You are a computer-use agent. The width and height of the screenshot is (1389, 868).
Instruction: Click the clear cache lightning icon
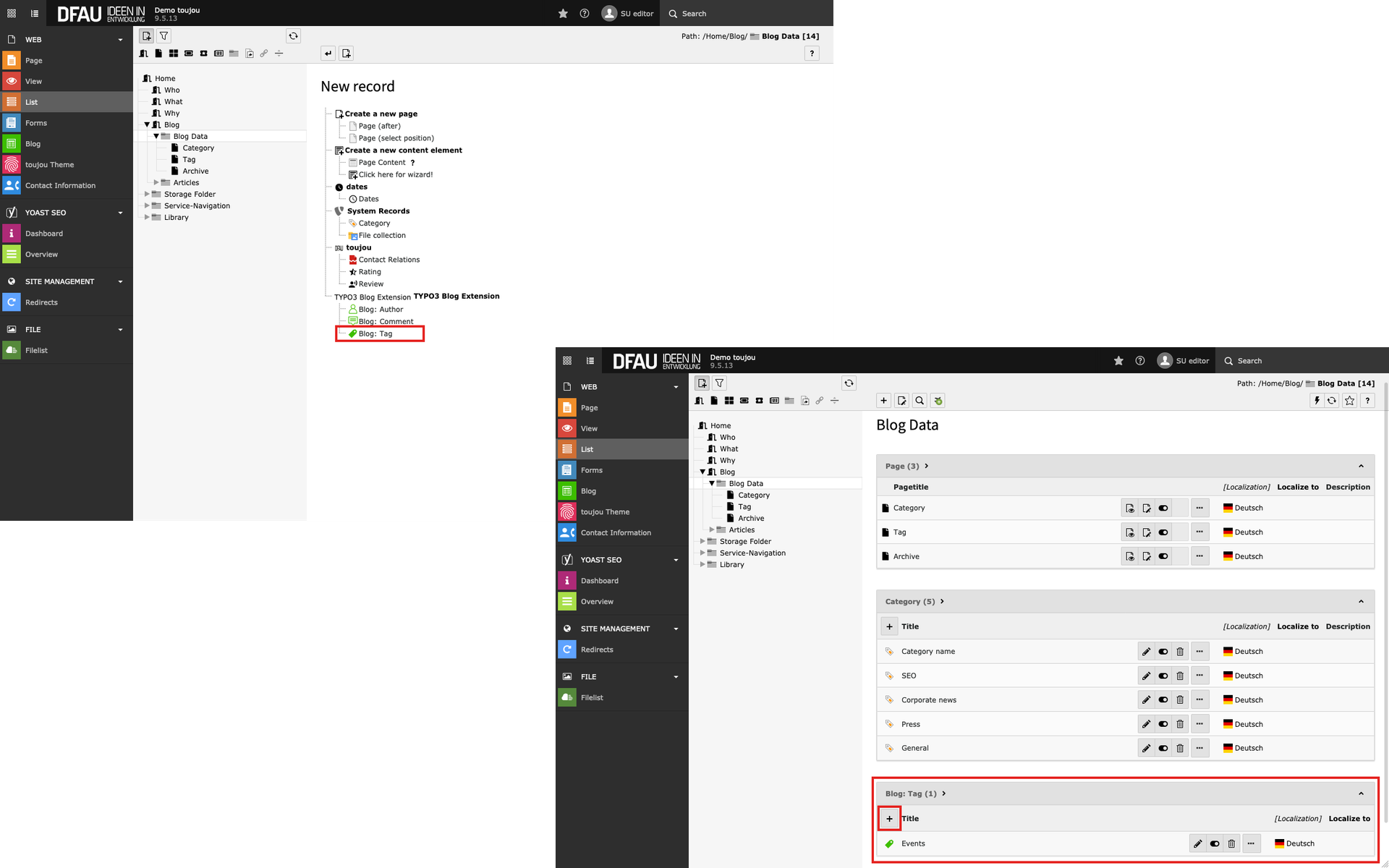coord(1317,401)
